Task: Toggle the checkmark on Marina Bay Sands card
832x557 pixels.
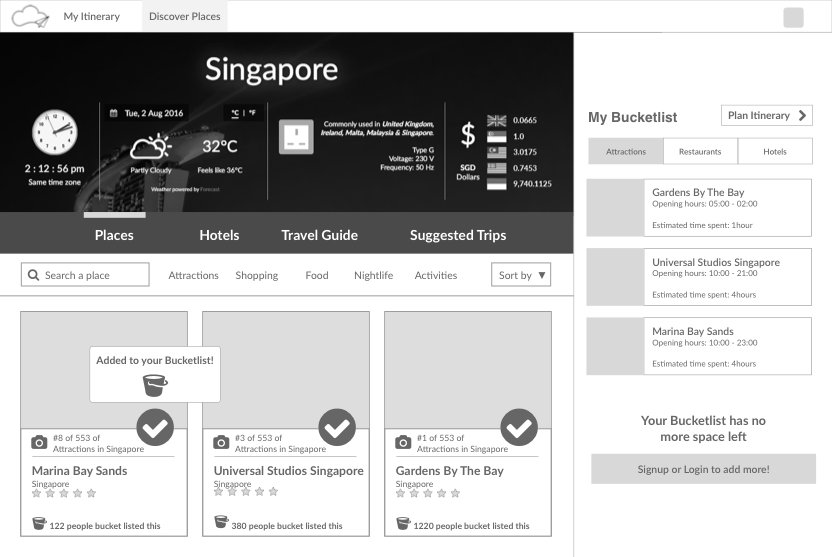Action: coord(155,427)
